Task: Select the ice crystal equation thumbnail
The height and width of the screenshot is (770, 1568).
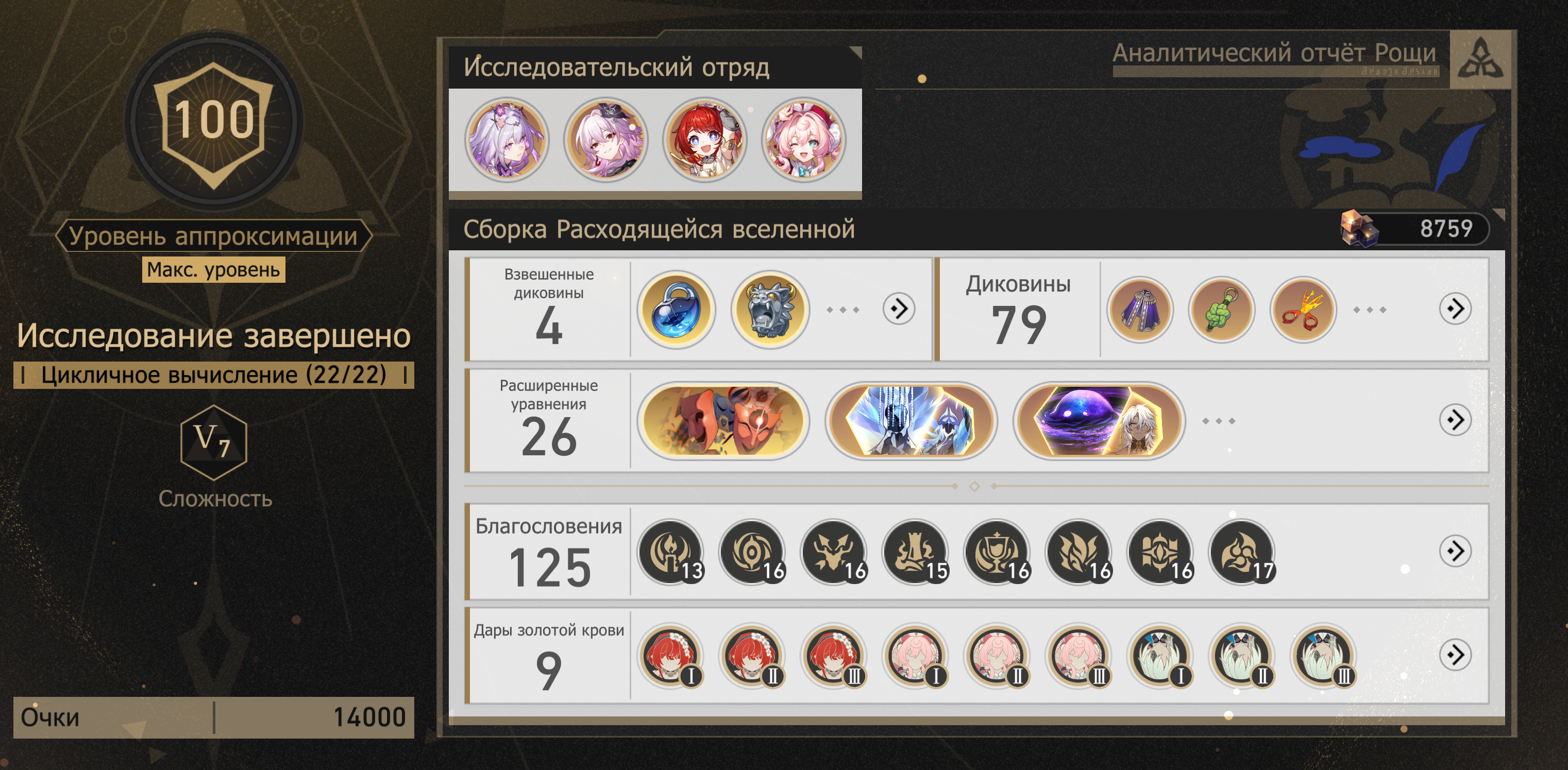Action: tap(911, 421)
